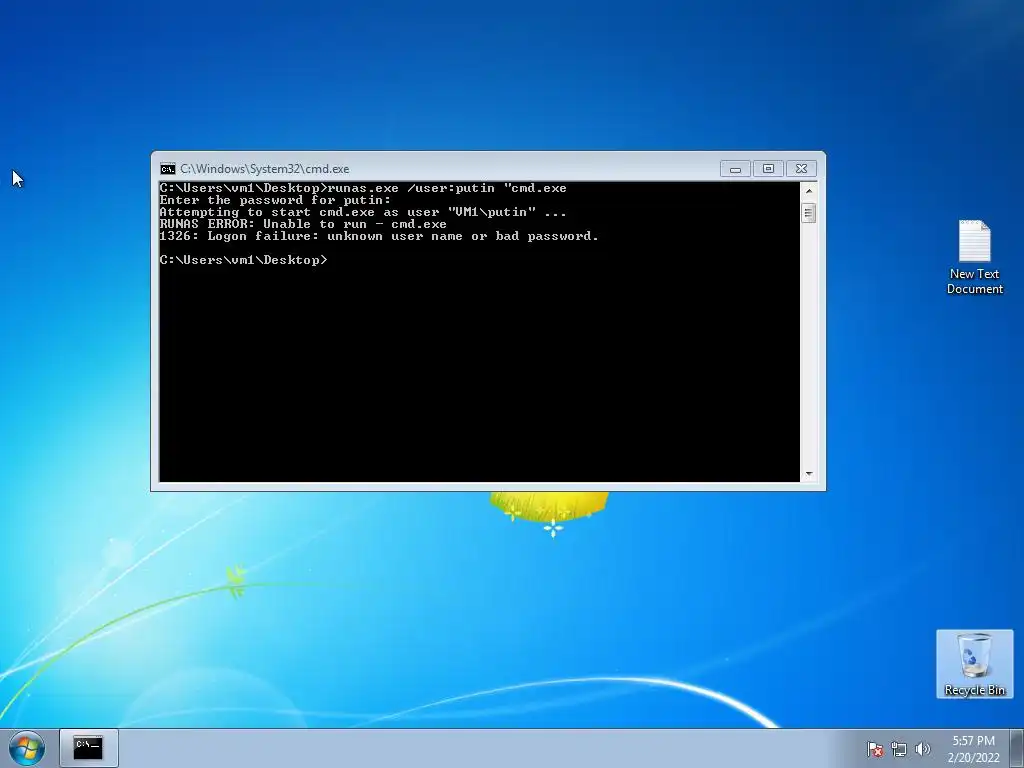Click the line 'Enter the password for putin:'
This screenshot has height=768, width=1024.
275,200
